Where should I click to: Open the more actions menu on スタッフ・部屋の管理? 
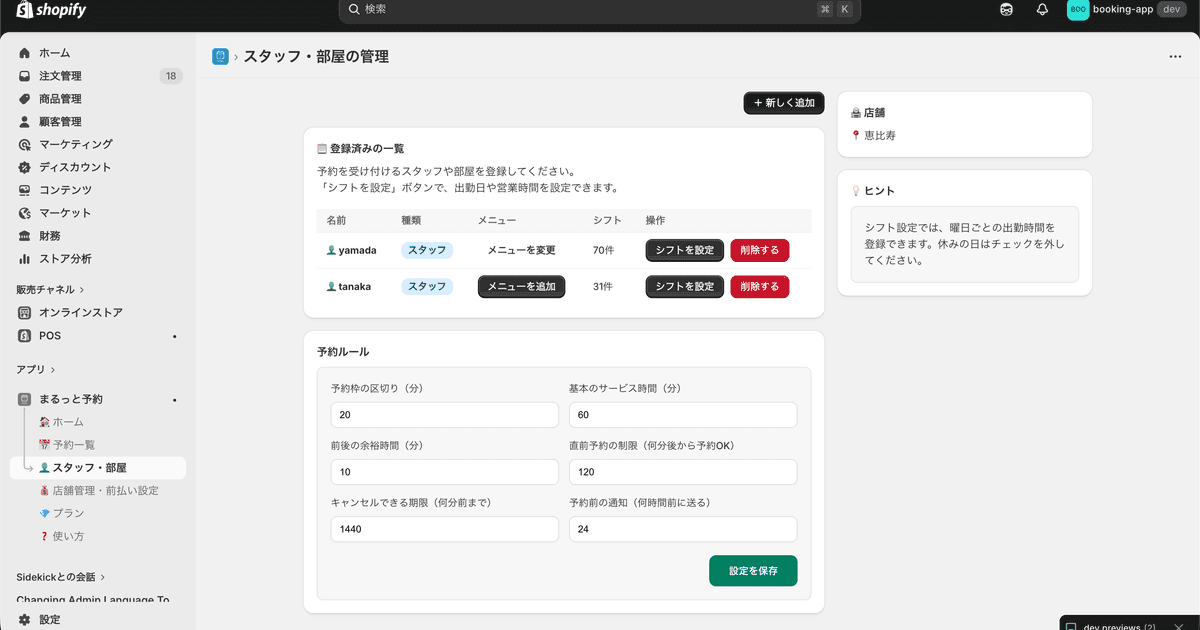(x=1175, y=56)
